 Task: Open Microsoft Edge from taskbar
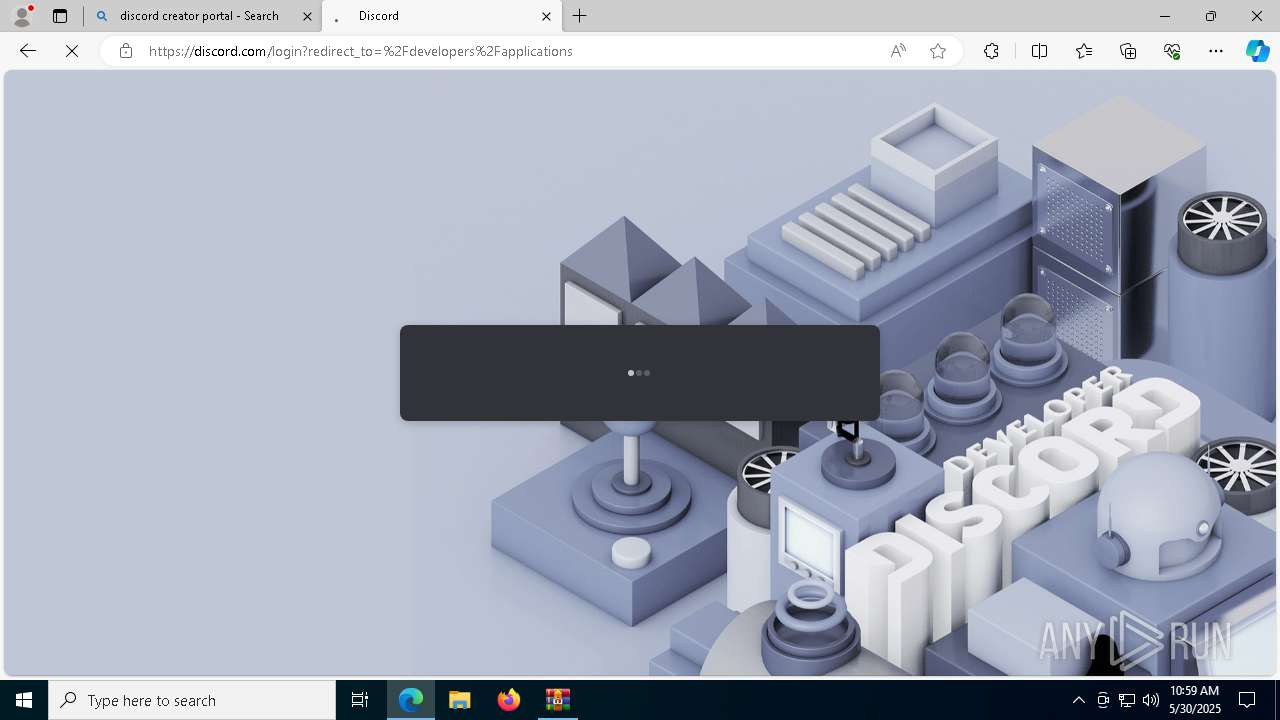(411, 700)
